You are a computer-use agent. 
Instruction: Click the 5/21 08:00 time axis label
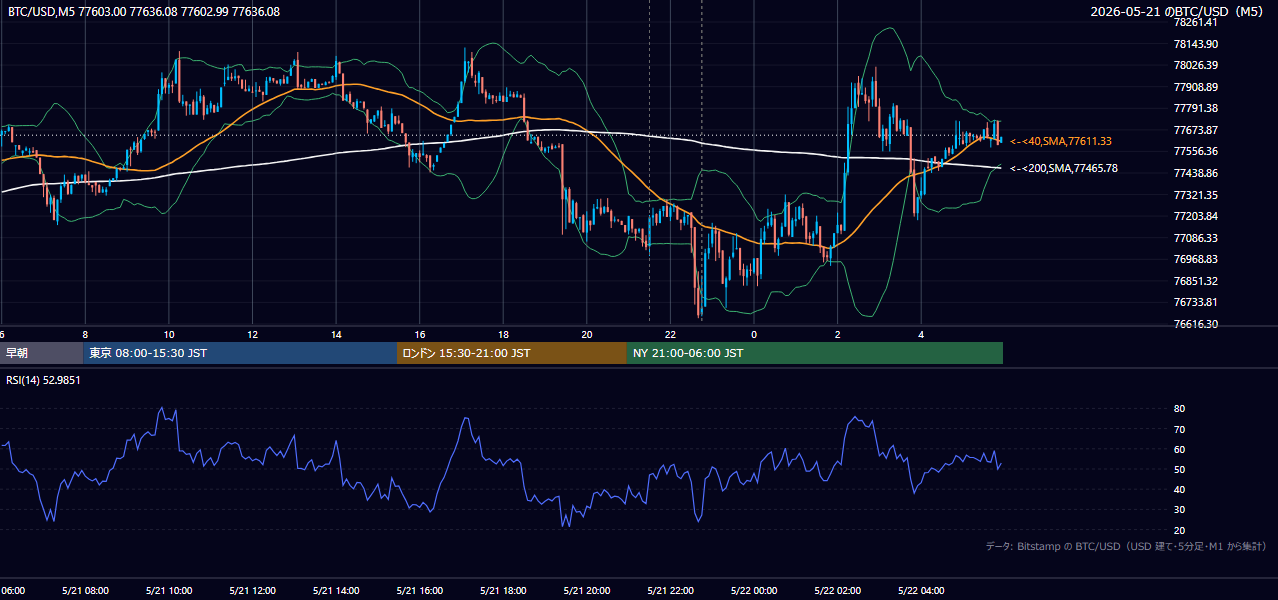(x=85, y=591)
